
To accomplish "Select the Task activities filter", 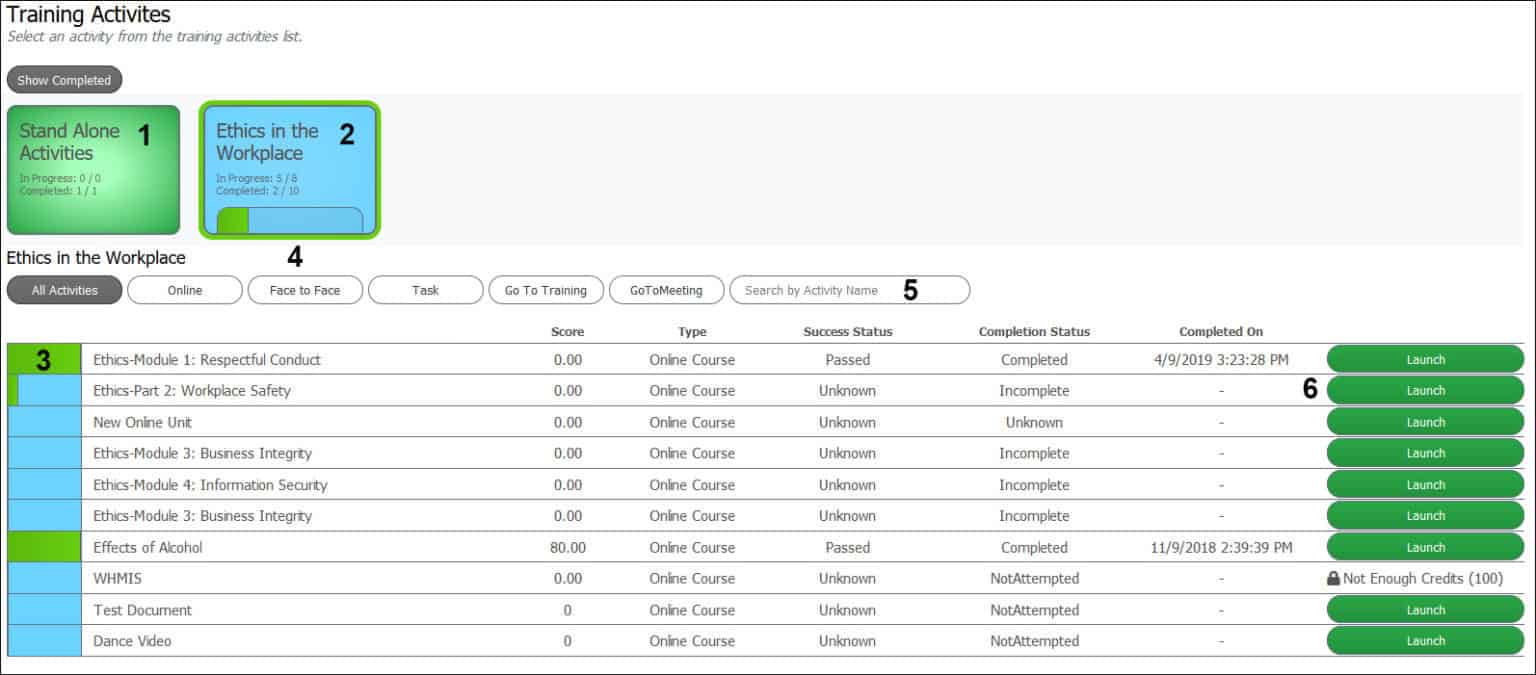I will (425, 290).
